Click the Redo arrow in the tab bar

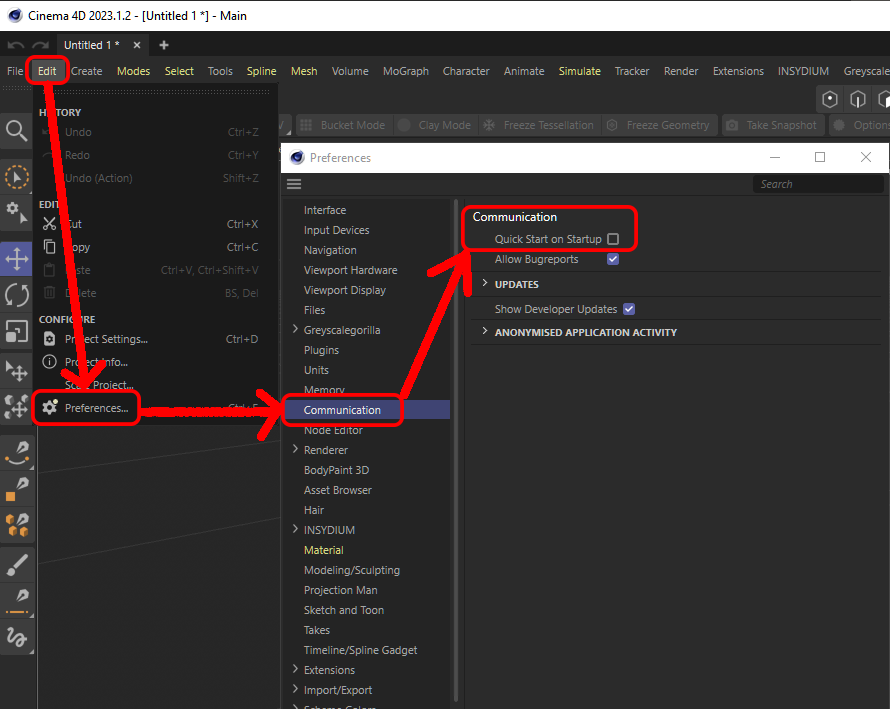click(x=40, y=45)
